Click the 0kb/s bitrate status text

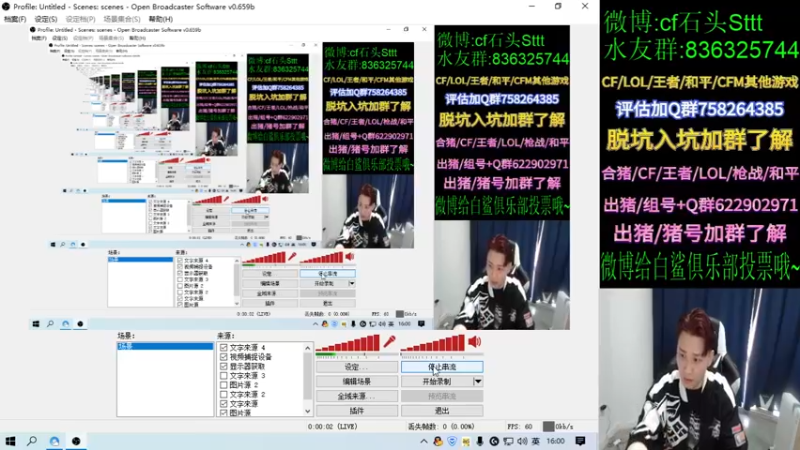564,427
